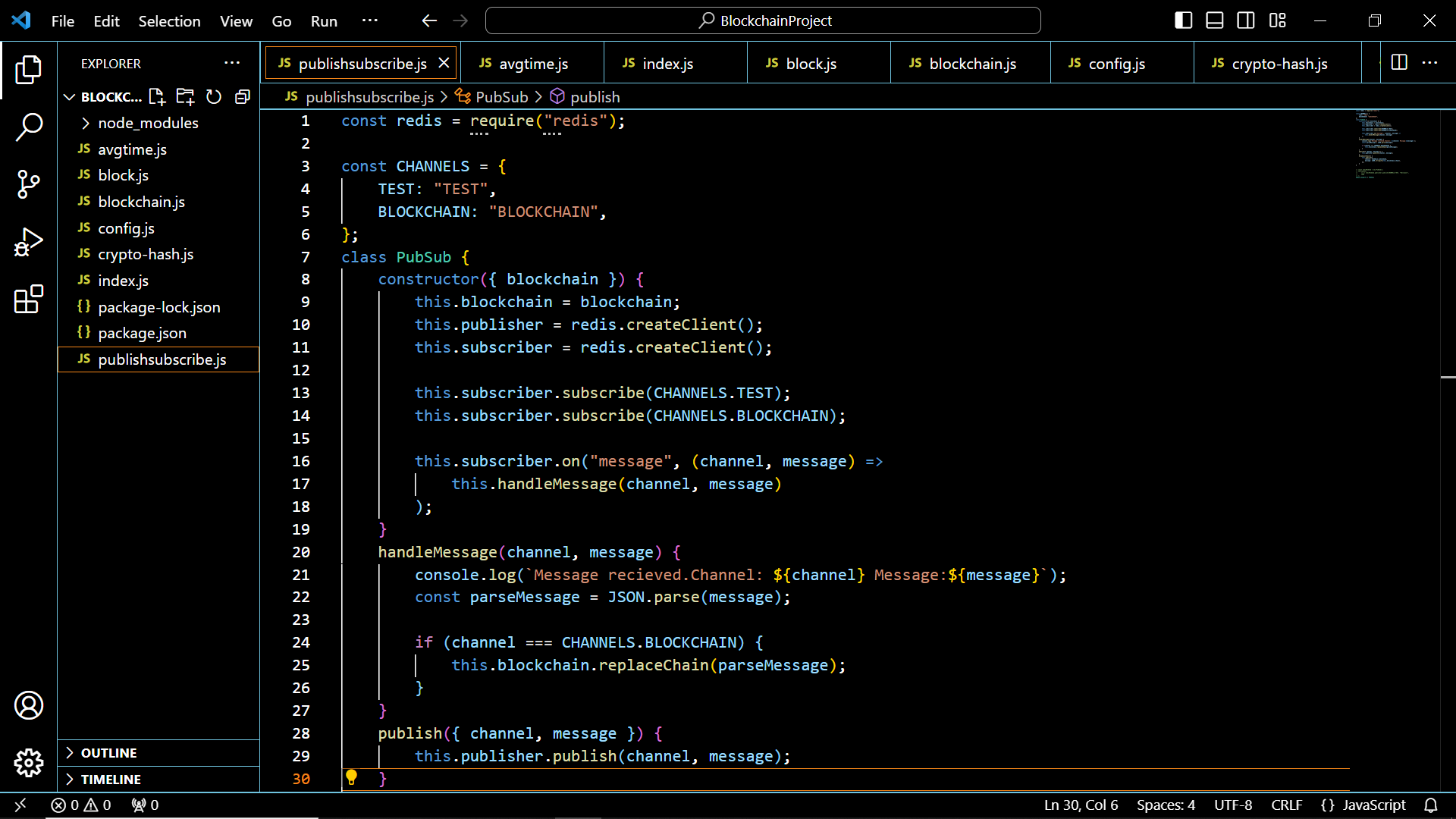
Task: Toggle secondary side bar visibility
Action: (1246, 20)
